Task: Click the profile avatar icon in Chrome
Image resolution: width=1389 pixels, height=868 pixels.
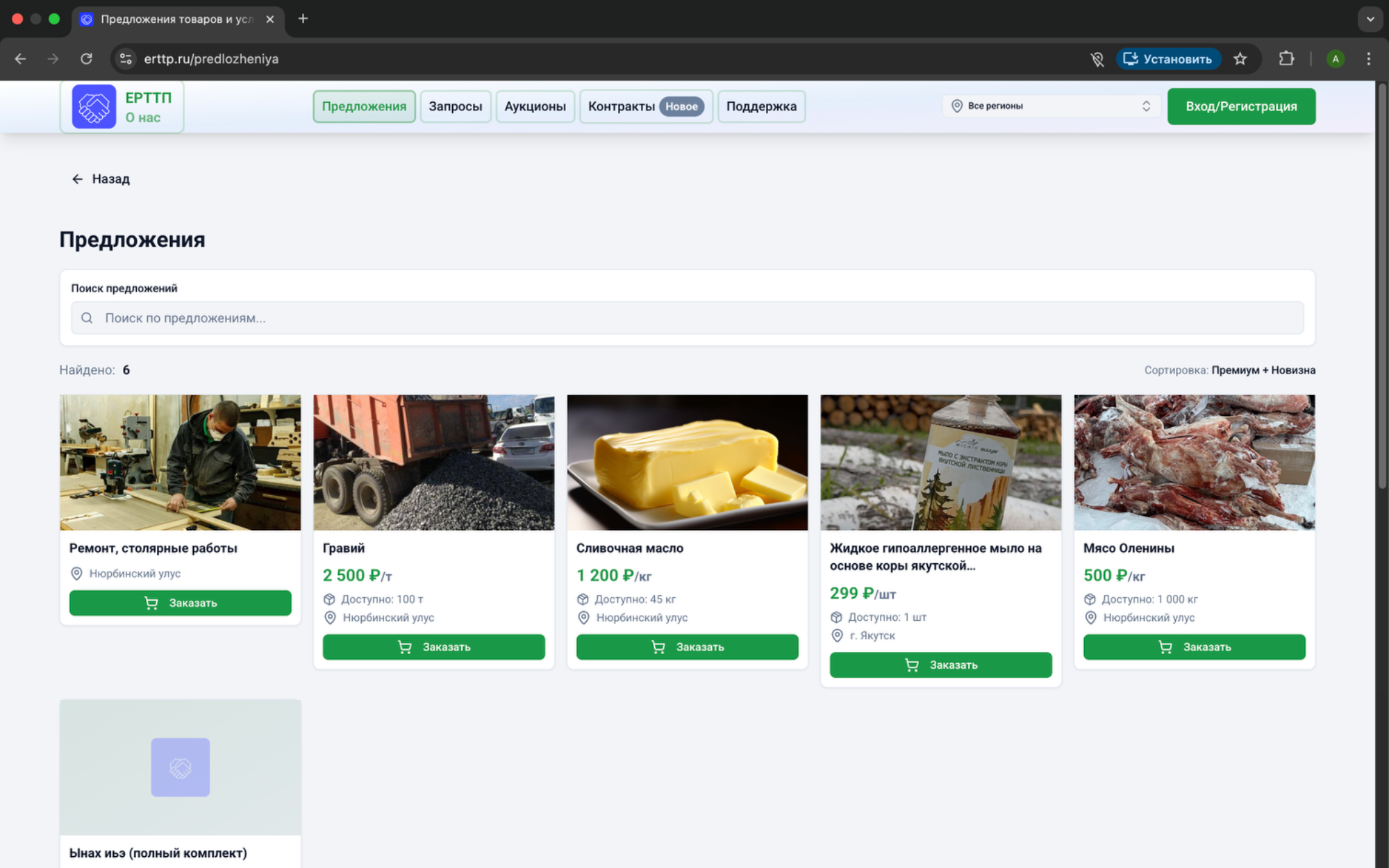Action: (1335, 59)
